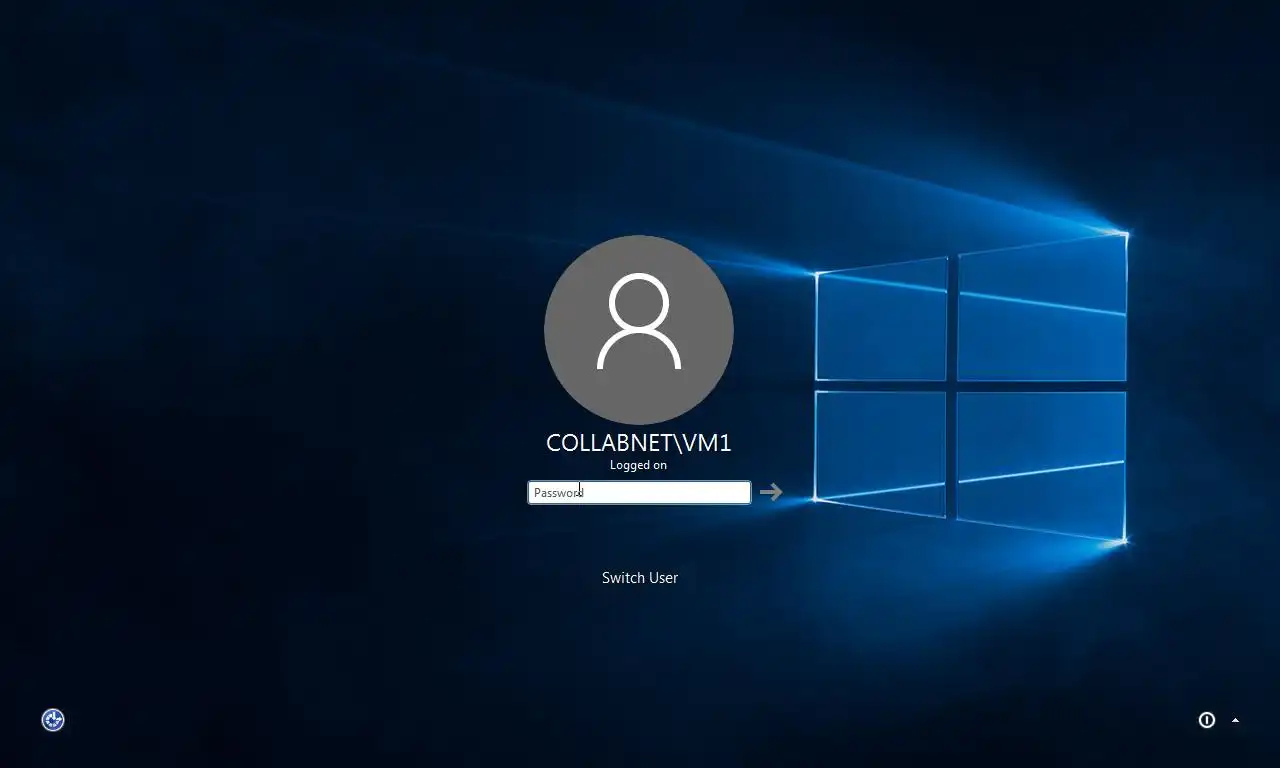Click the Logged on status text
Image resolution: width=1280 pixels, height=768 pixels.
638,465
